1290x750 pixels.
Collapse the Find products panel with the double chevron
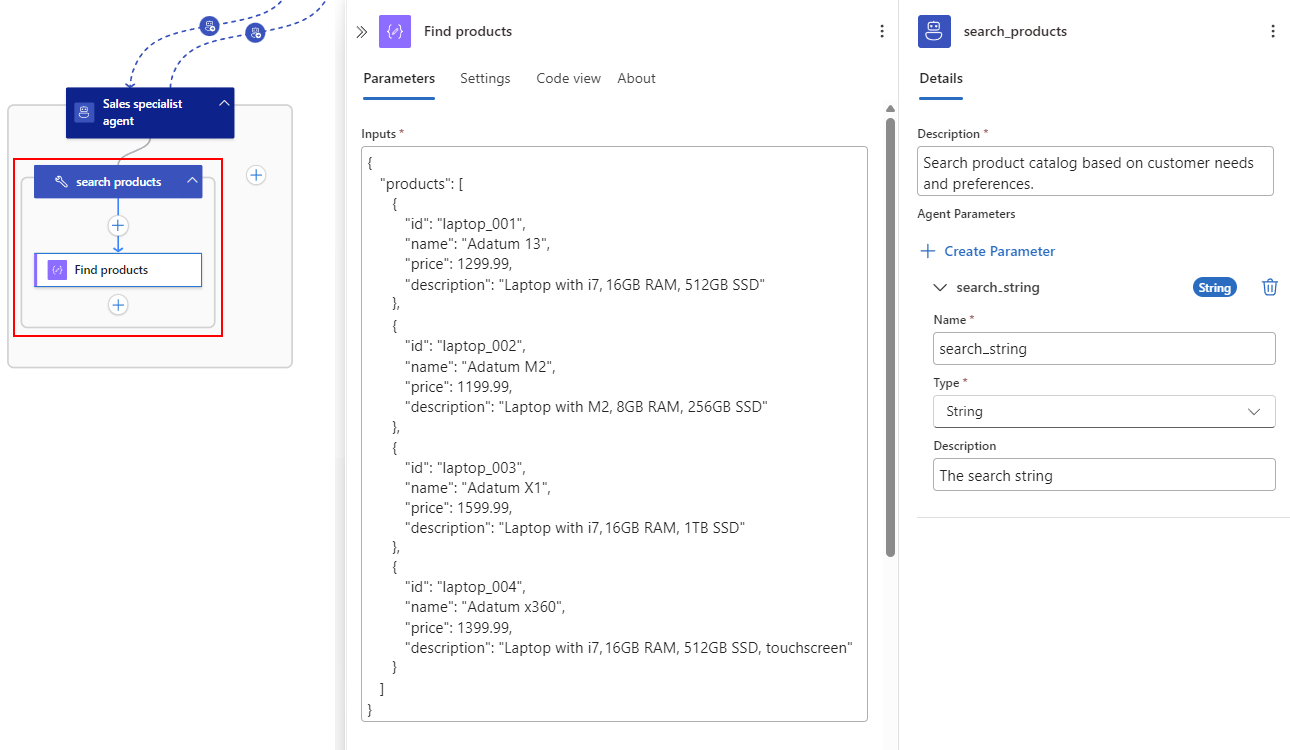click(x=362, y=32)
